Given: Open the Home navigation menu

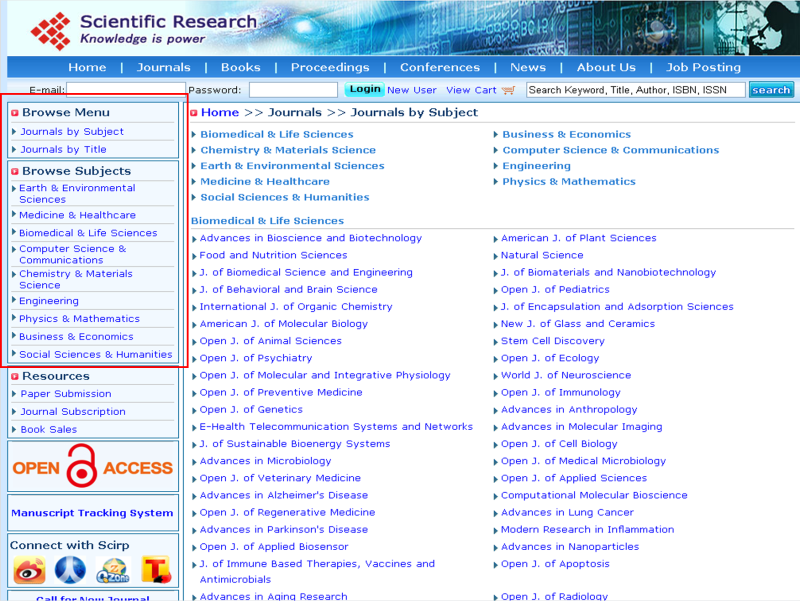Looking at the screenshot, I should pyautogui.click(x=87, y=67).
